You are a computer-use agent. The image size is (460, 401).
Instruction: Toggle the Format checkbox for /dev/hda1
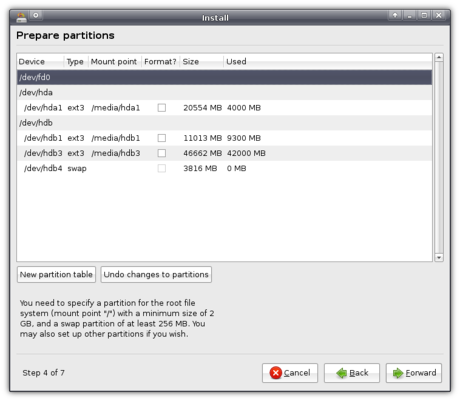pyautogui.click(x=162, y=108)
